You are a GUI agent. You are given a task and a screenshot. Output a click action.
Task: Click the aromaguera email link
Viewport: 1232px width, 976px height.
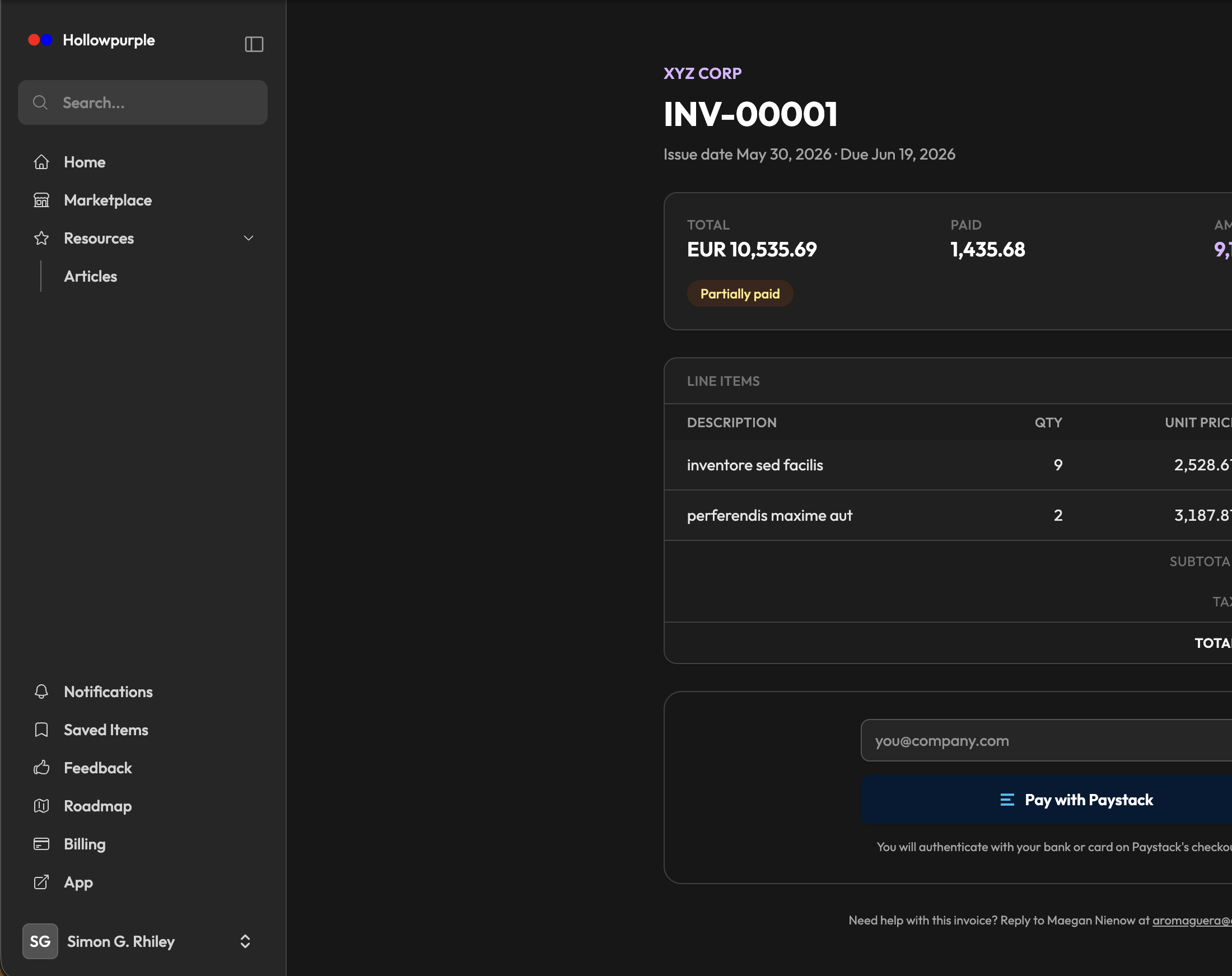tap(1192, 921)
